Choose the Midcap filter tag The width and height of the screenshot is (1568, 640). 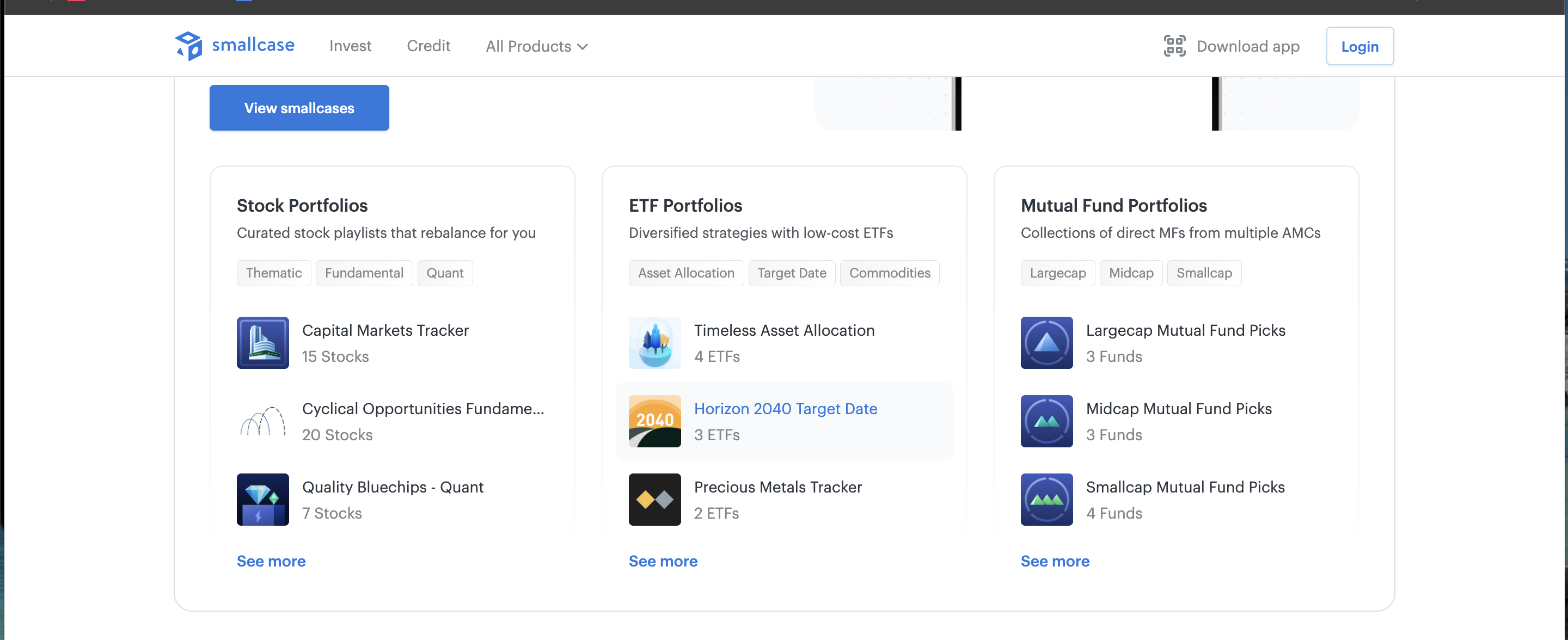[1131, 273]
